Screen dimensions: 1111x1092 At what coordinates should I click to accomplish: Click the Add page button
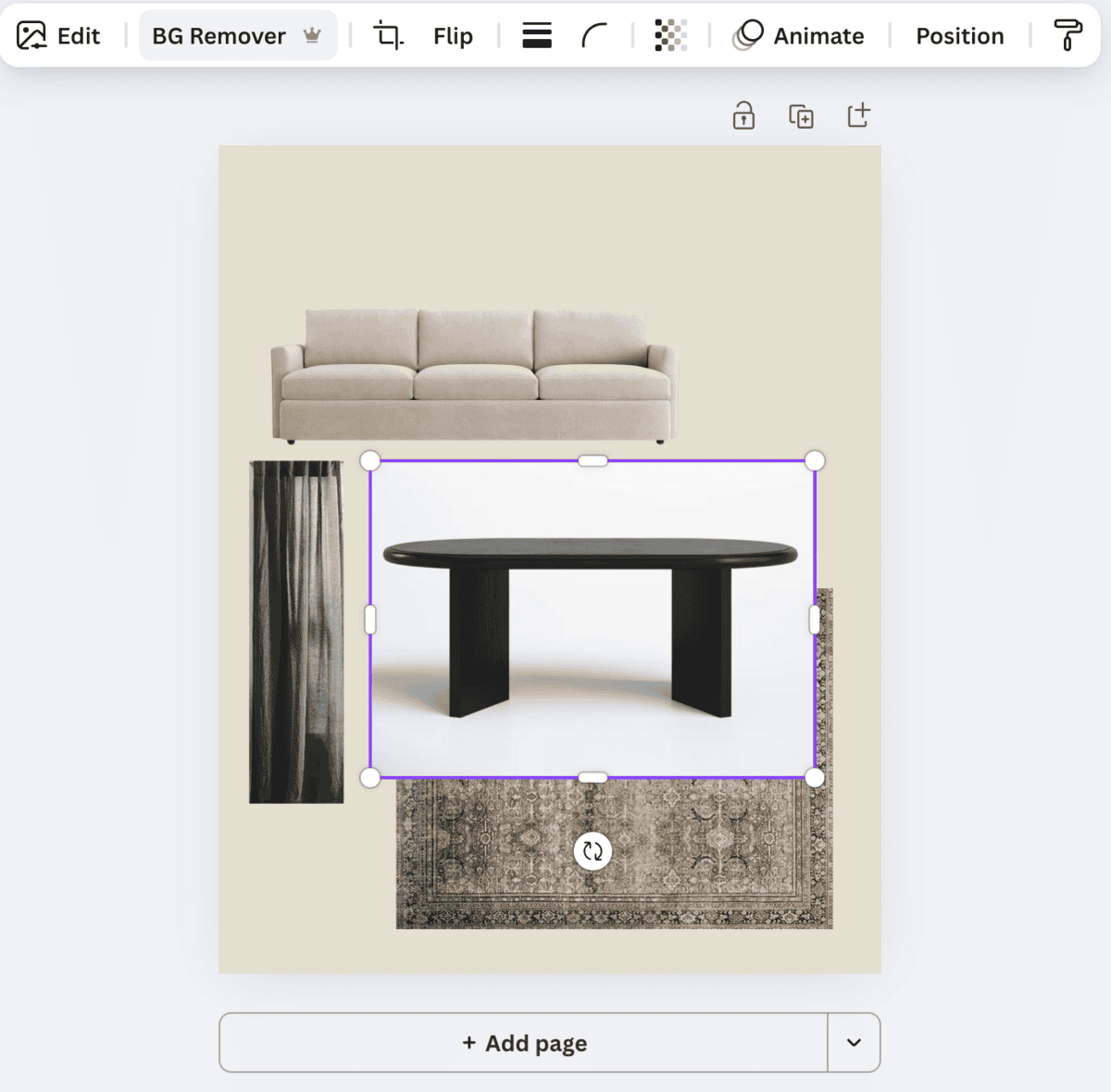click(x=524, y=1043)
